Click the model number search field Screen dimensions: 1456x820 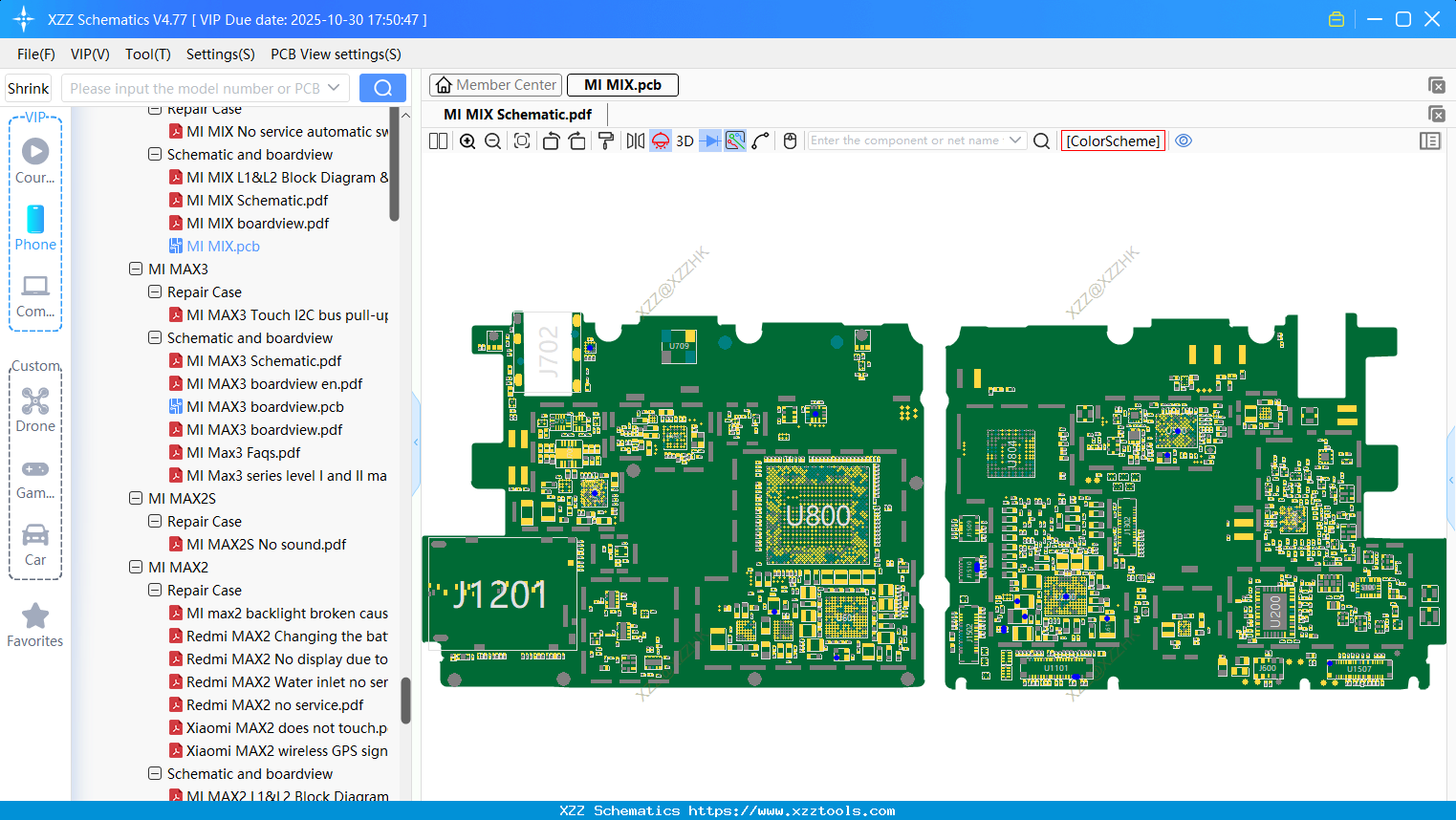point(195,89)
